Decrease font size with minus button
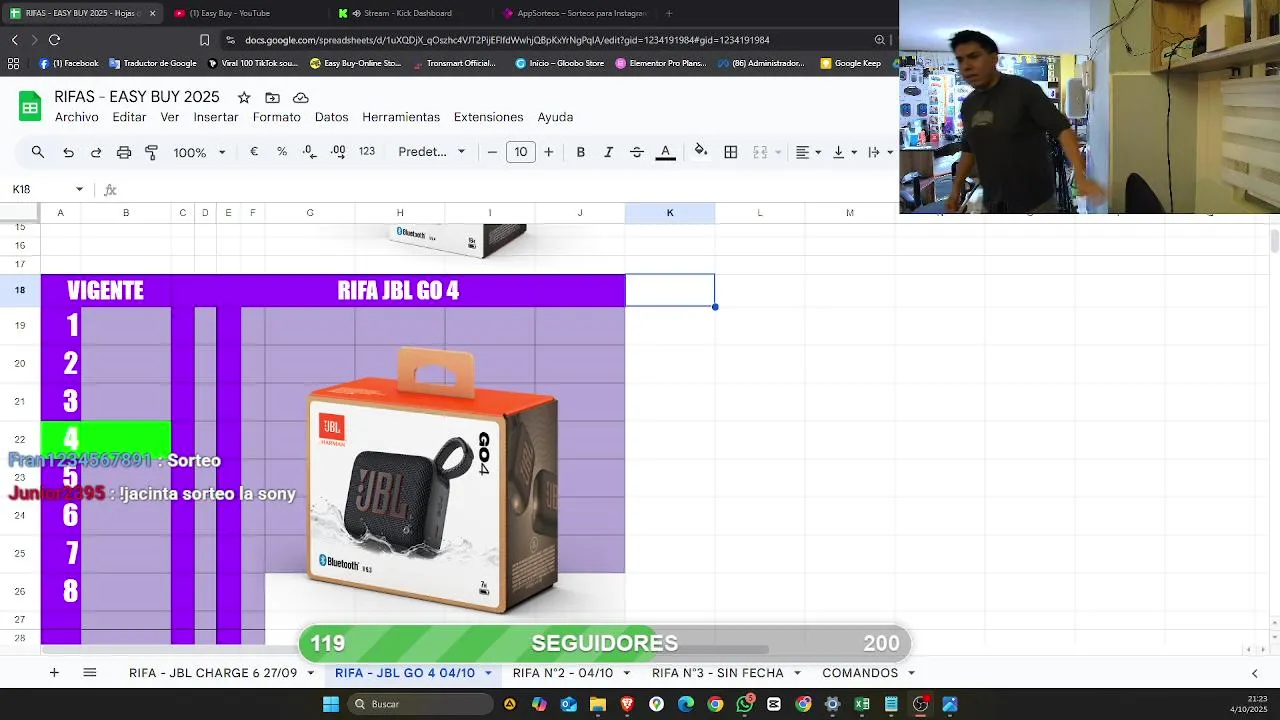The image size is (1280, 720). [492, 152]
